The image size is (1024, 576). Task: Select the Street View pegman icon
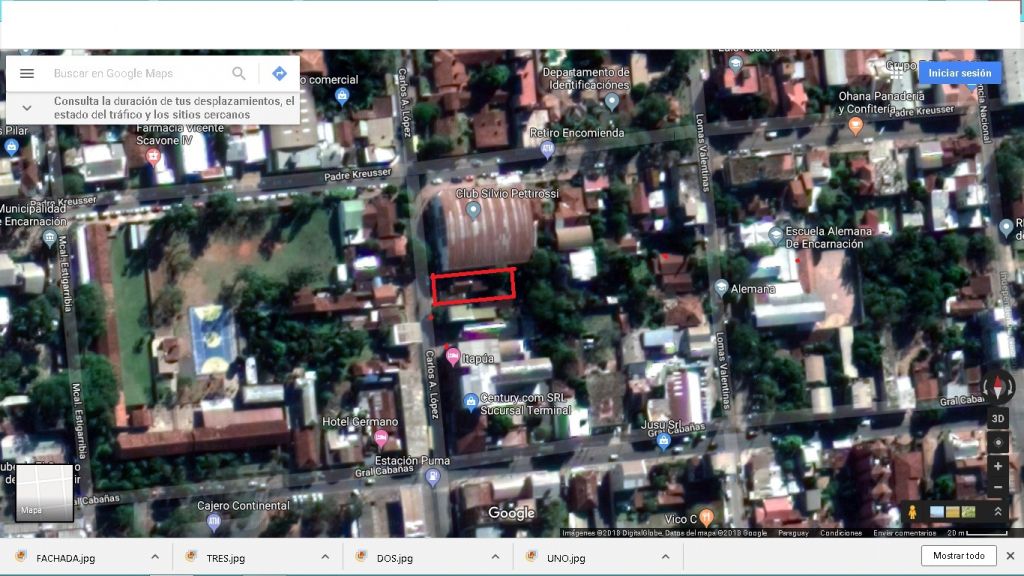tap(912, 513)
